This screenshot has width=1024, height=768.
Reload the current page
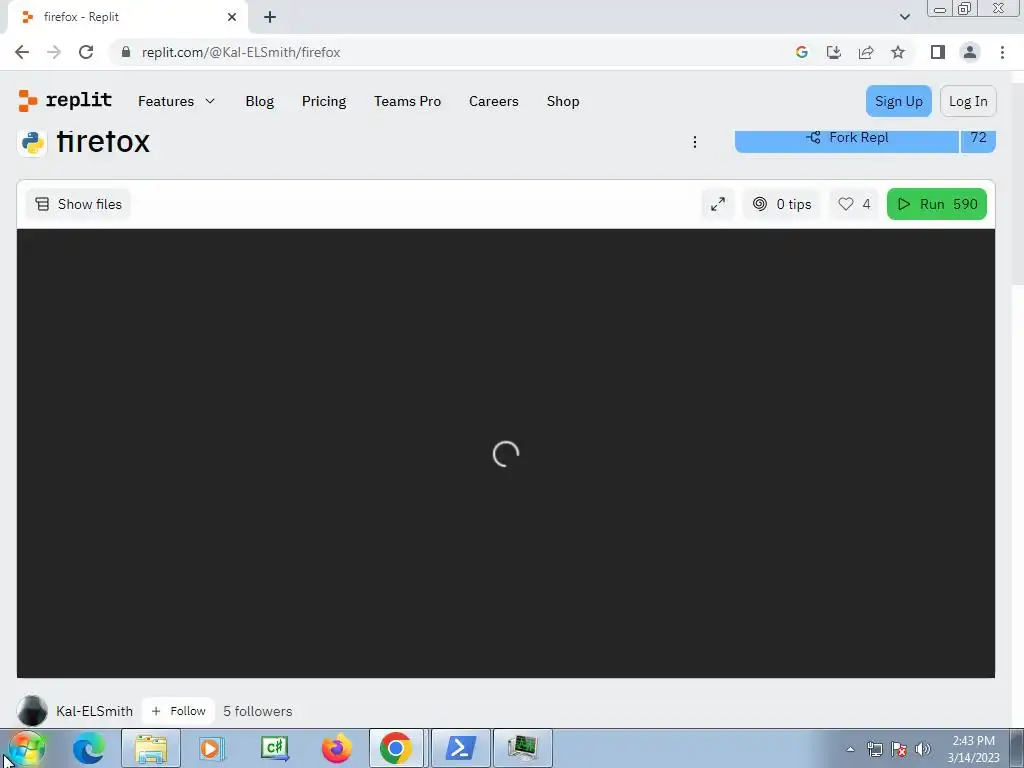[86, 52]
